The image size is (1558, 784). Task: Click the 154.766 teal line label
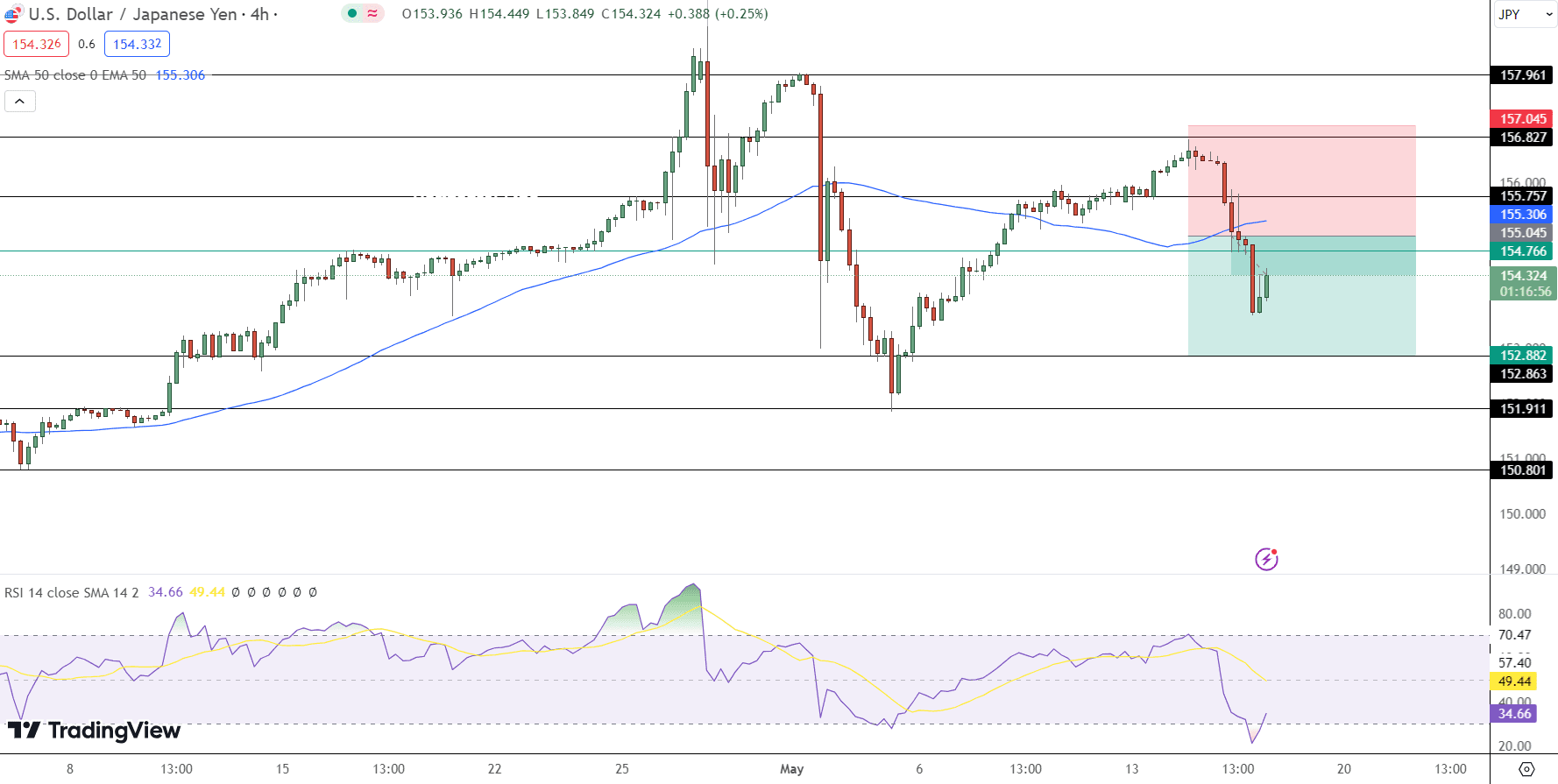1522,251
